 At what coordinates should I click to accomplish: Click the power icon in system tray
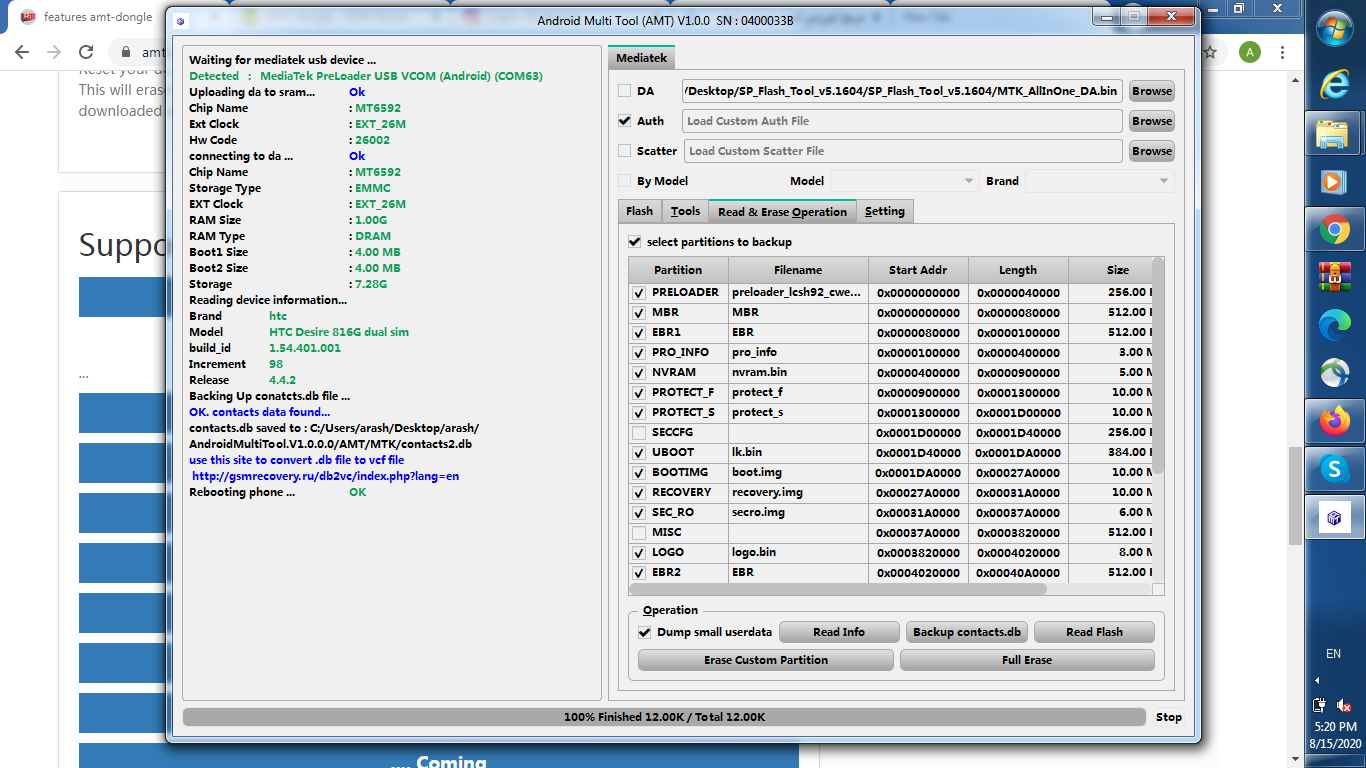coord(1320,705)
